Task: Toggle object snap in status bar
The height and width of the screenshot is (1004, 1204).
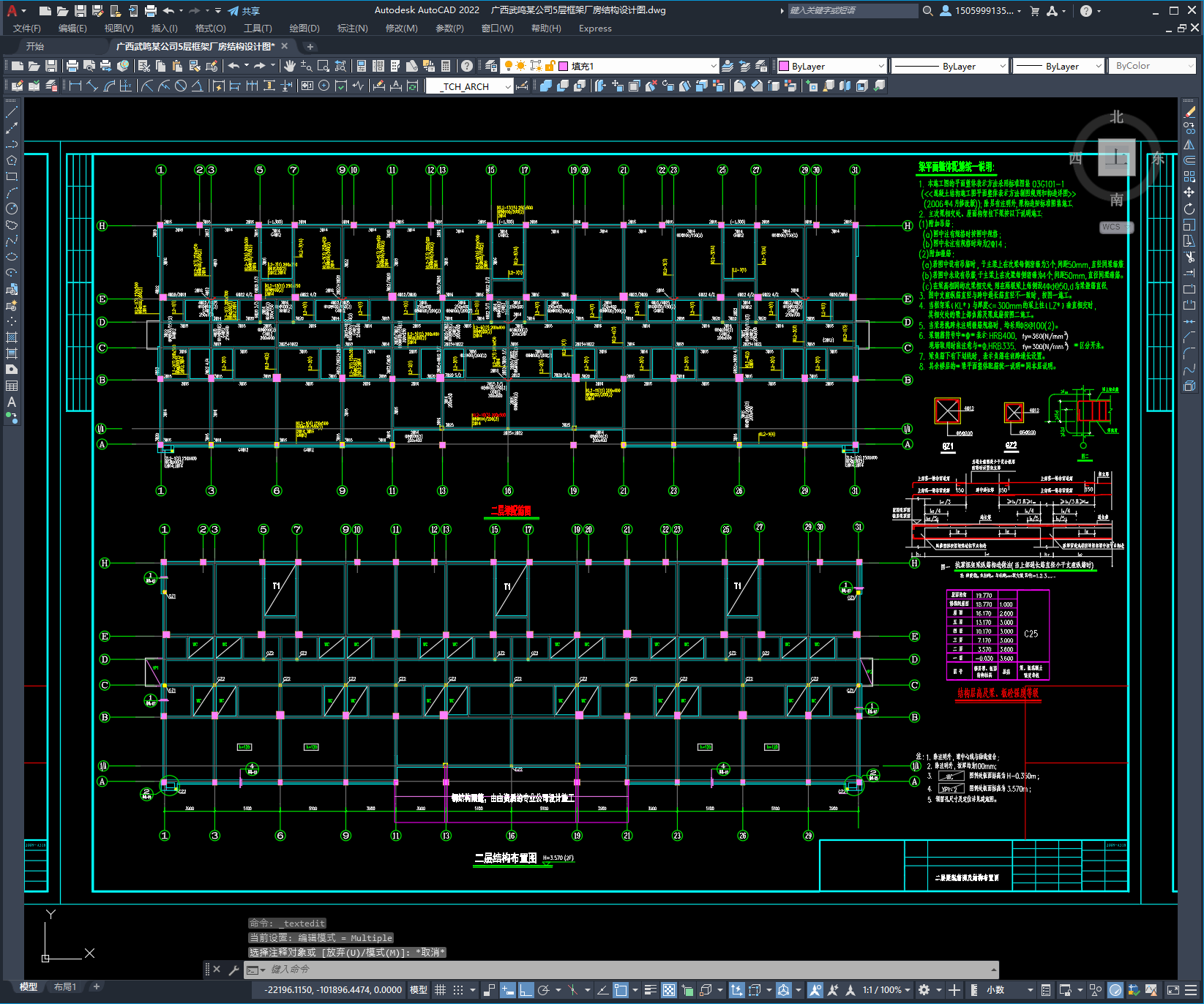Action: pyautogui.click(x=621, y=990)
